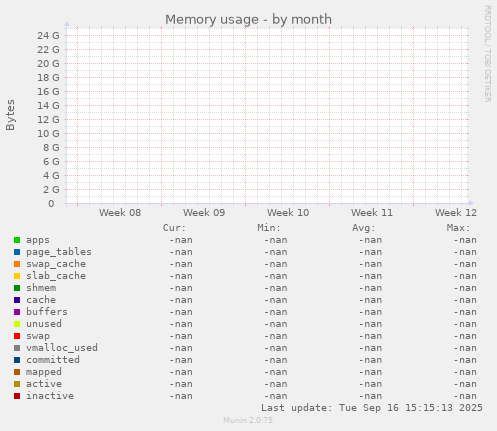Click the lime unused legend swatch
497x431 pixels.
click(17, 324)
